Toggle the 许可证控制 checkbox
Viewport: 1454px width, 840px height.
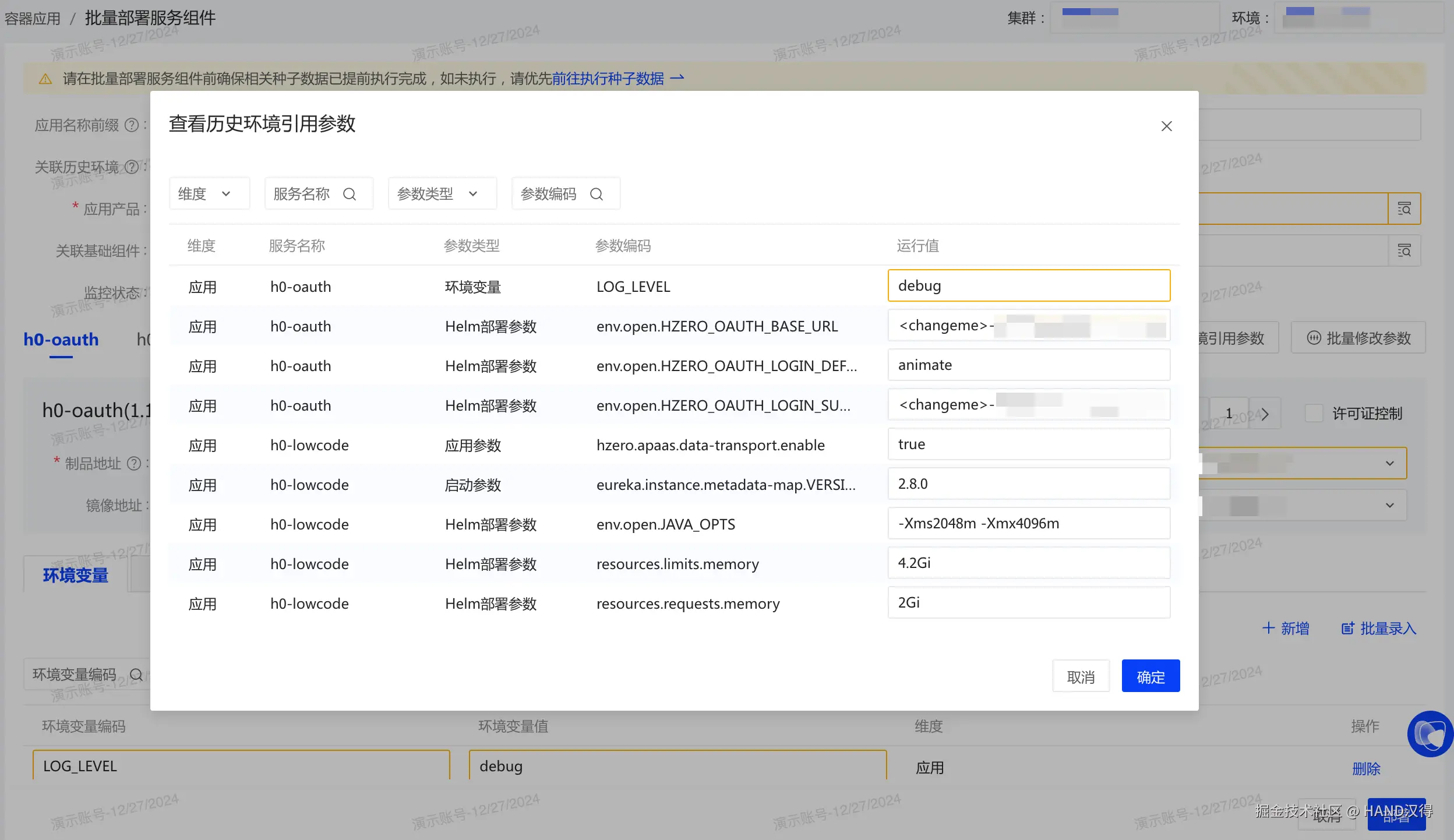point(1314,414)
